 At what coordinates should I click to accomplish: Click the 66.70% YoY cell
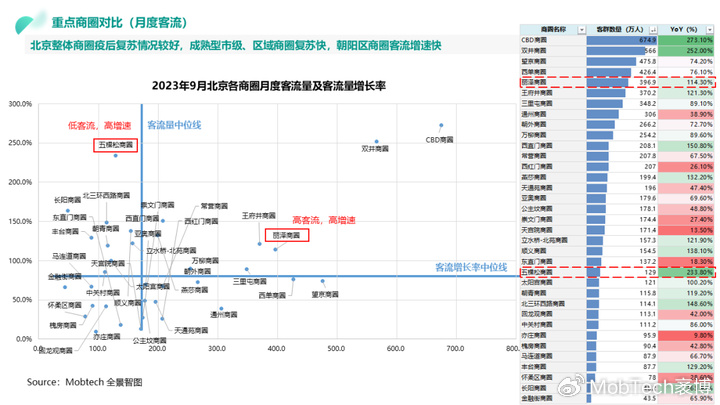[686, 356]
